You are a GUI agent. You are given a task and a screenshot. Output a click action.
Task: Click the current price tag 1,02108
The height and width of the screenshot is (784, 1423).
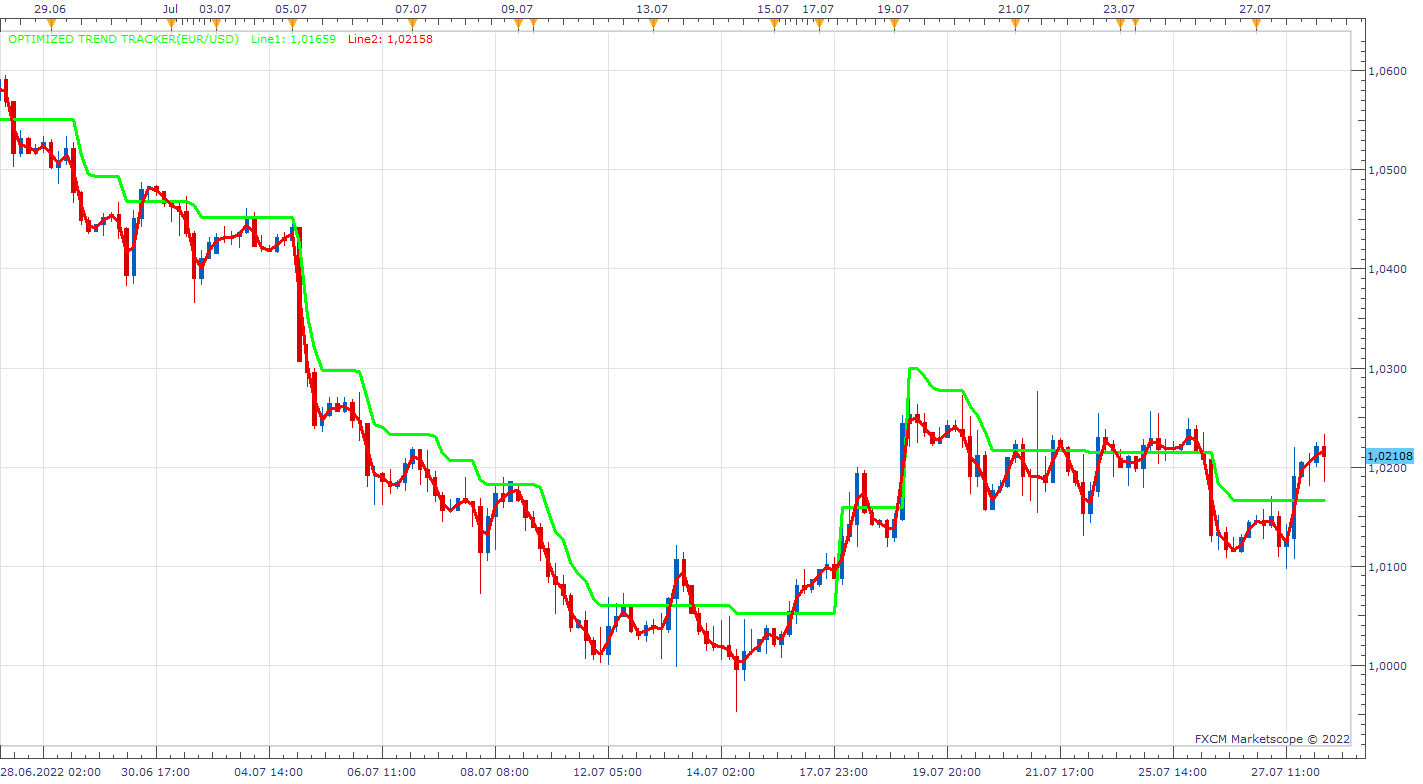click(x=1389, y=457)
